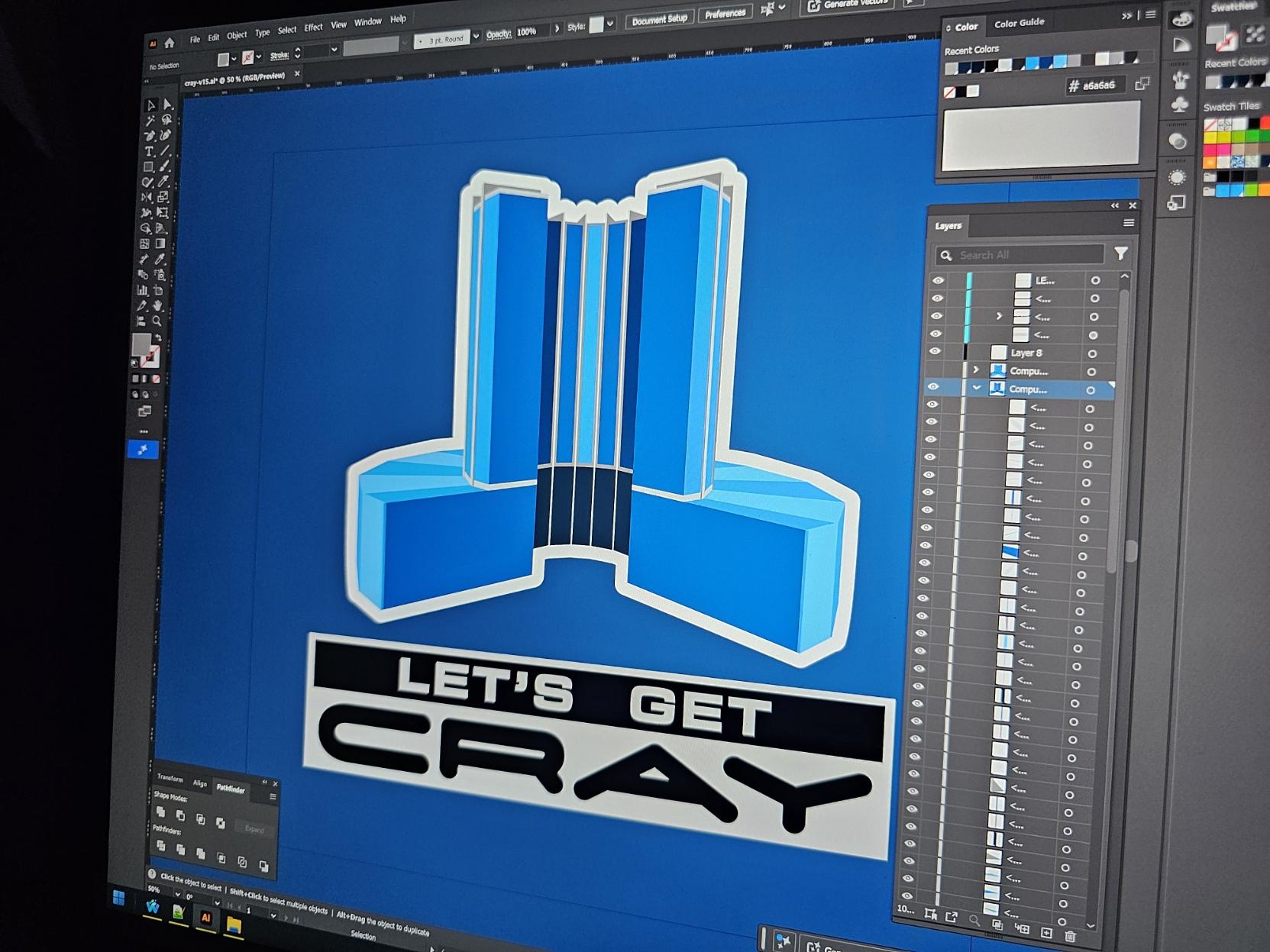Select the Selection tool arrow
Viewport: 1270px width, 952px height.
pyautogui.click(x=151, y=105)
